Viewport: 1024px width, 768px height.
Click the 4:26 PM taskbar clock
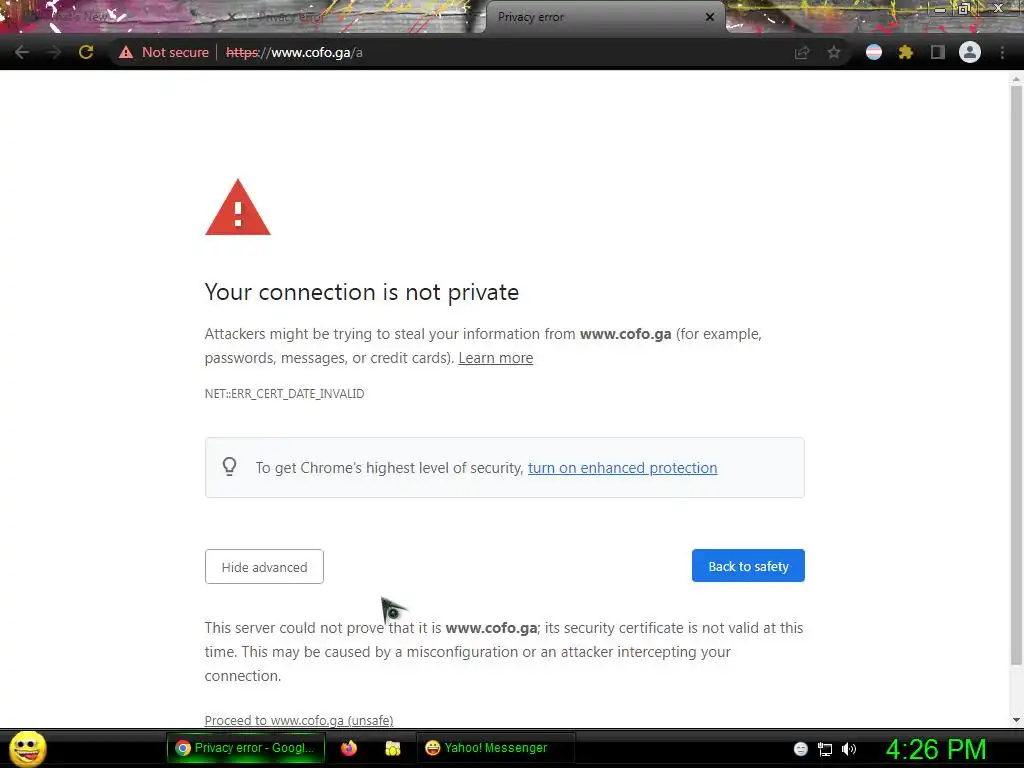click(x=936, y=749)
